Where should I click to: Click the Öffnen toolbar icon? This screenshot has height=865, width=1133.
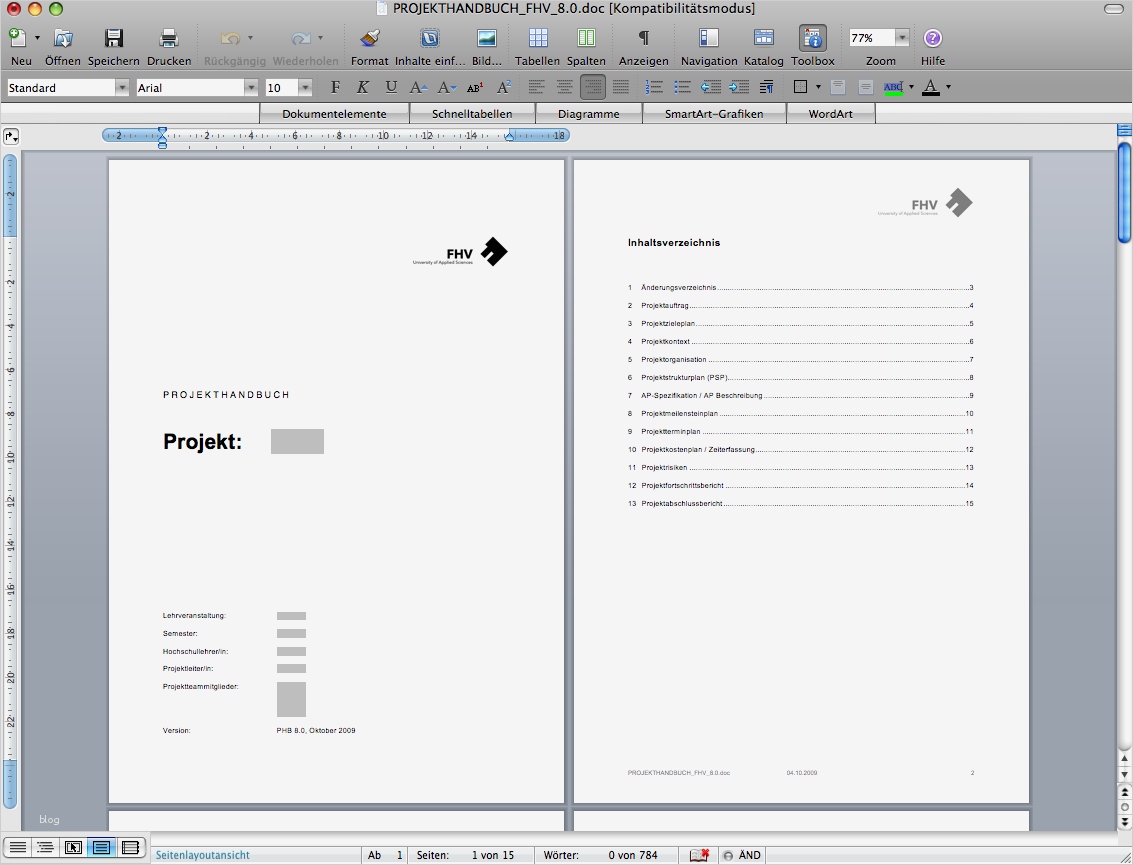tap(63, 38)
